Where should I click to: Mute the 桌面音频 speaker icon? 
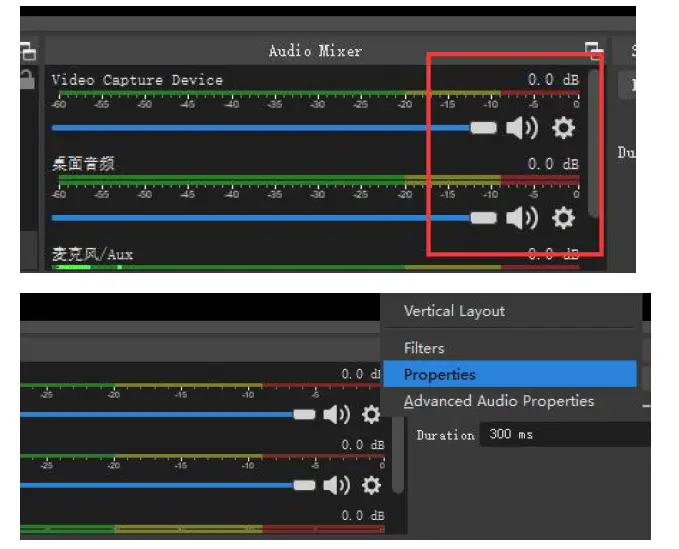pos(521,217)
